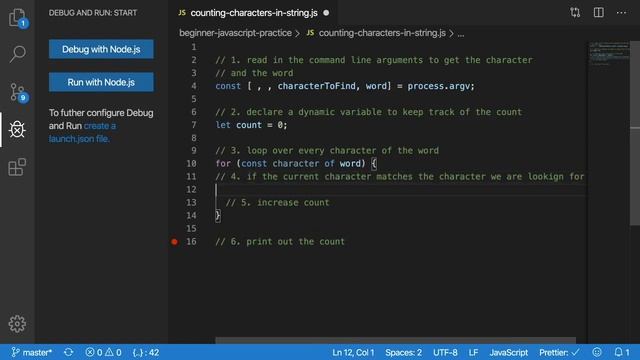Image resolution: width=640 pixels, height=360 pixels.
Task: Click the master* git branch indicator
Action: click(x=32, y=352)
